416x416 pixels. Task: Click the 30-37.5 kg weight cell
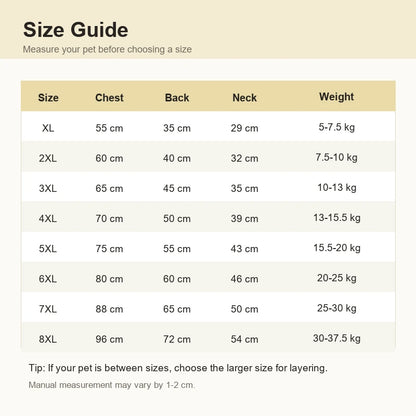(x=337, y=338)
